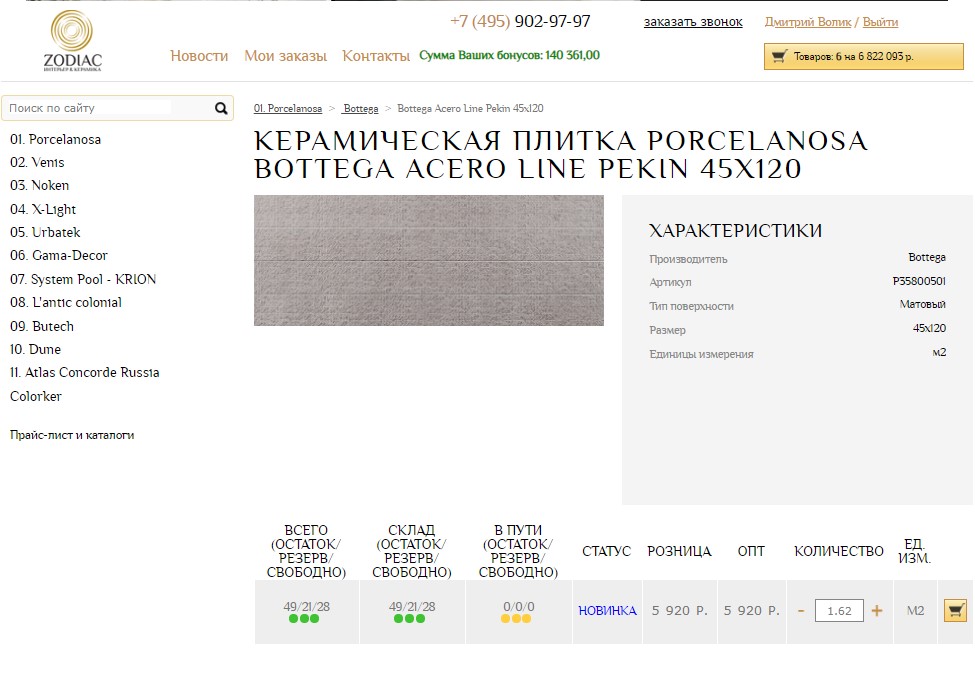The image size is (975, 675).
Task: Click the tile product image
Action: tap(428, 260)
